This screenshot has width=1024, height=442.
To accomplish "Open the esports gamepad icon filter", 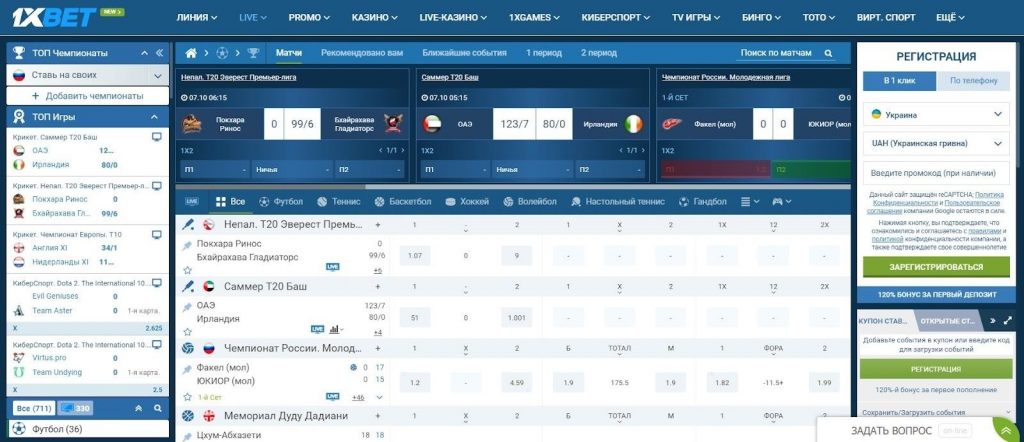I will (776, 201).
